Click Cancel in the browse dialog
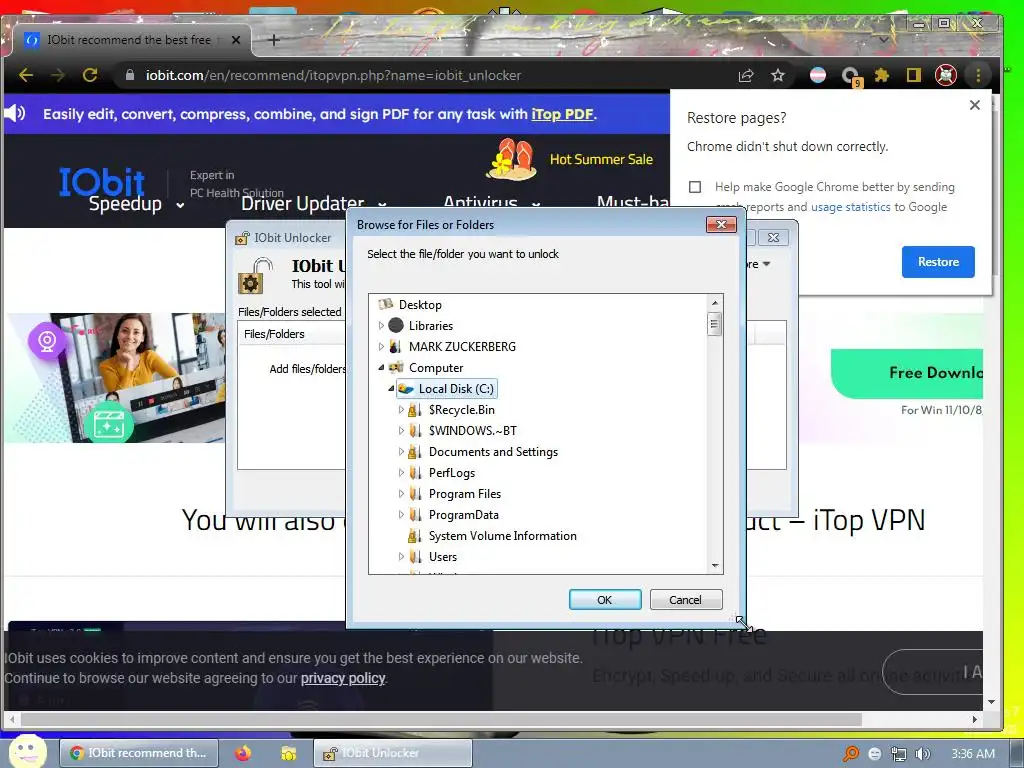Image resolution: width=1024 pixels, height=768 pixels. [685, 600]
